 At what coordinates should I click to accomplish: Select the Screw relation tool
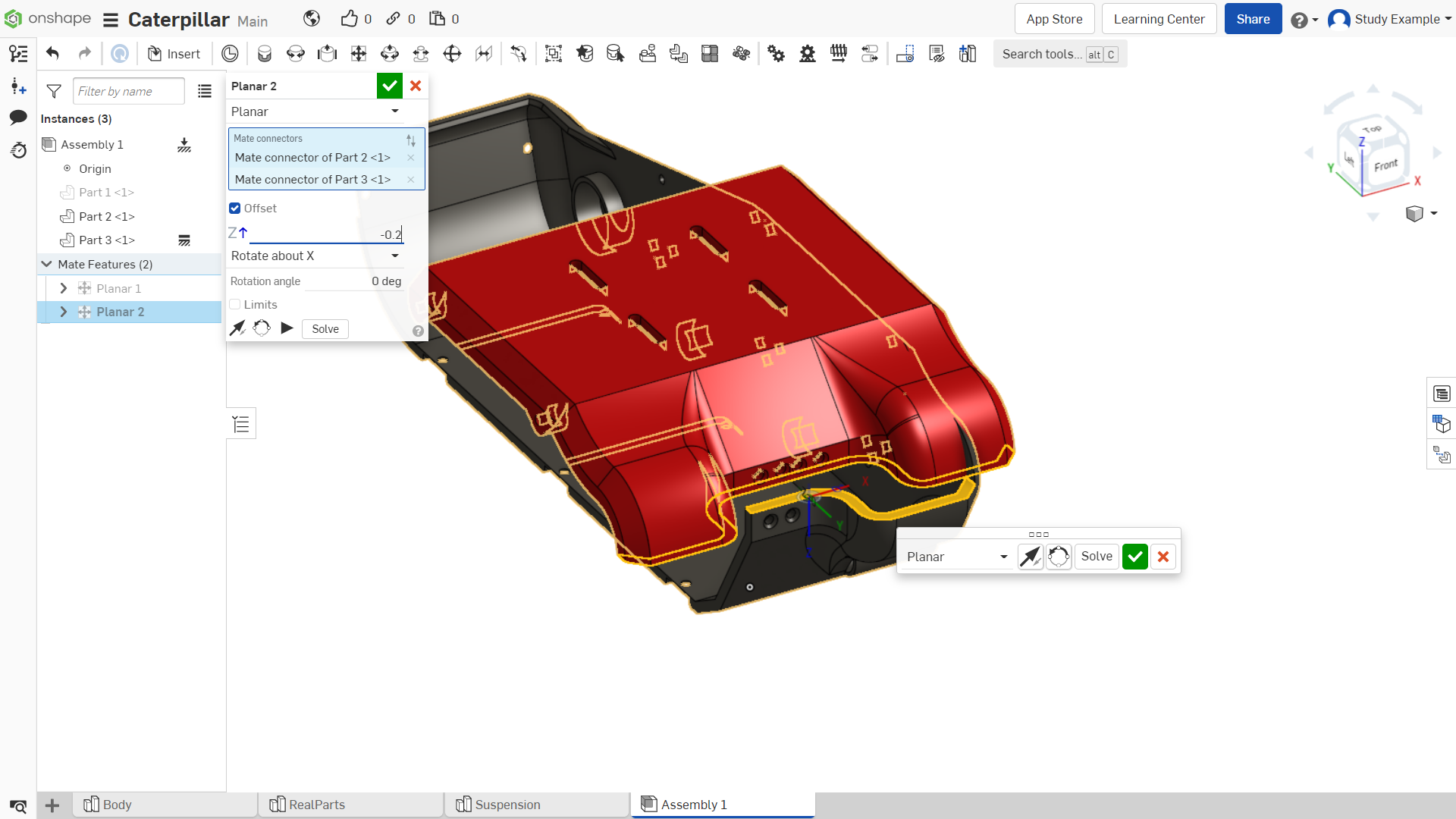(839, 54)
